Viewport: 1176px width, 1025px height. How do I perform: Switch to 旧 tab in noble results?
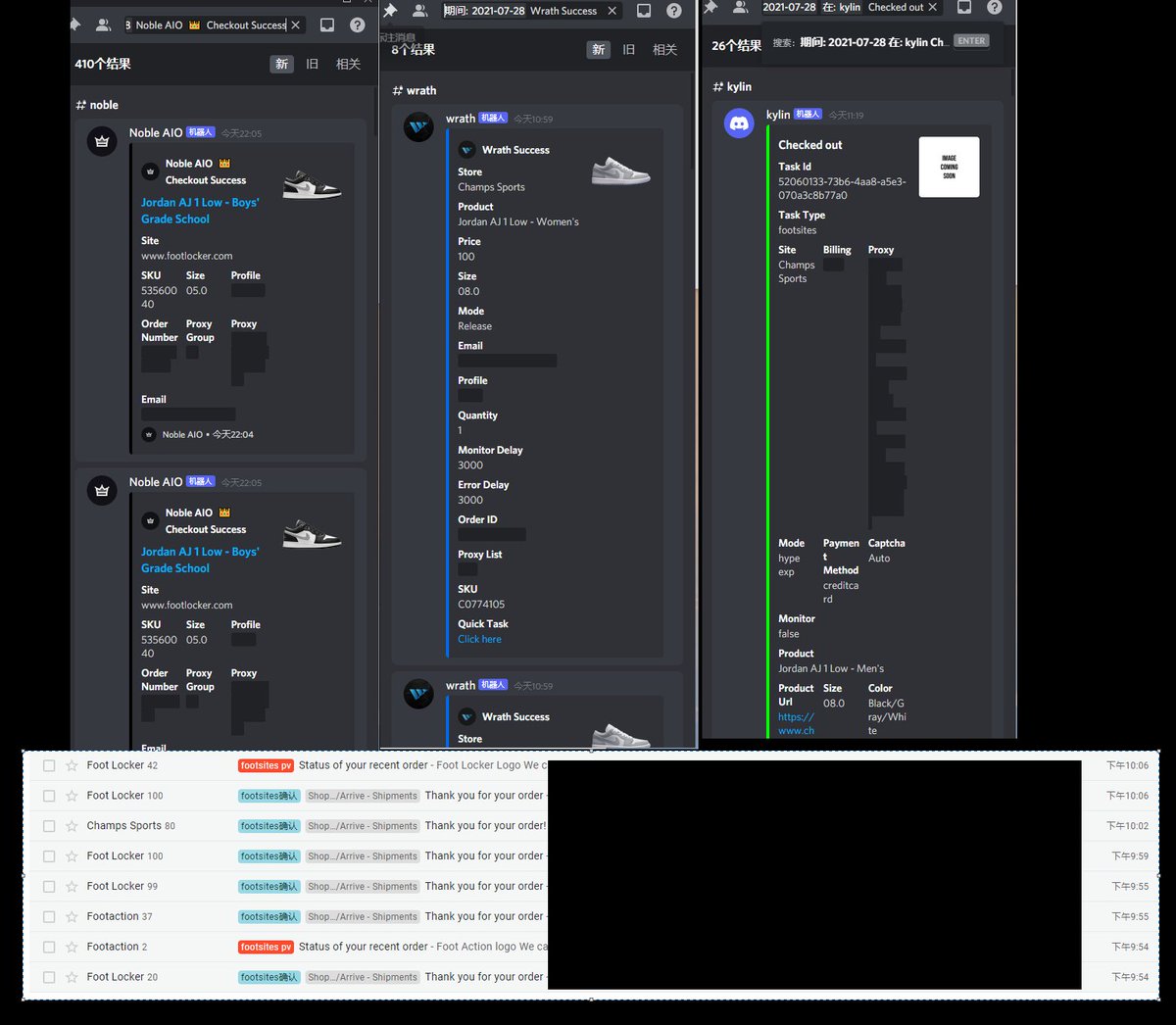point(313,64)
